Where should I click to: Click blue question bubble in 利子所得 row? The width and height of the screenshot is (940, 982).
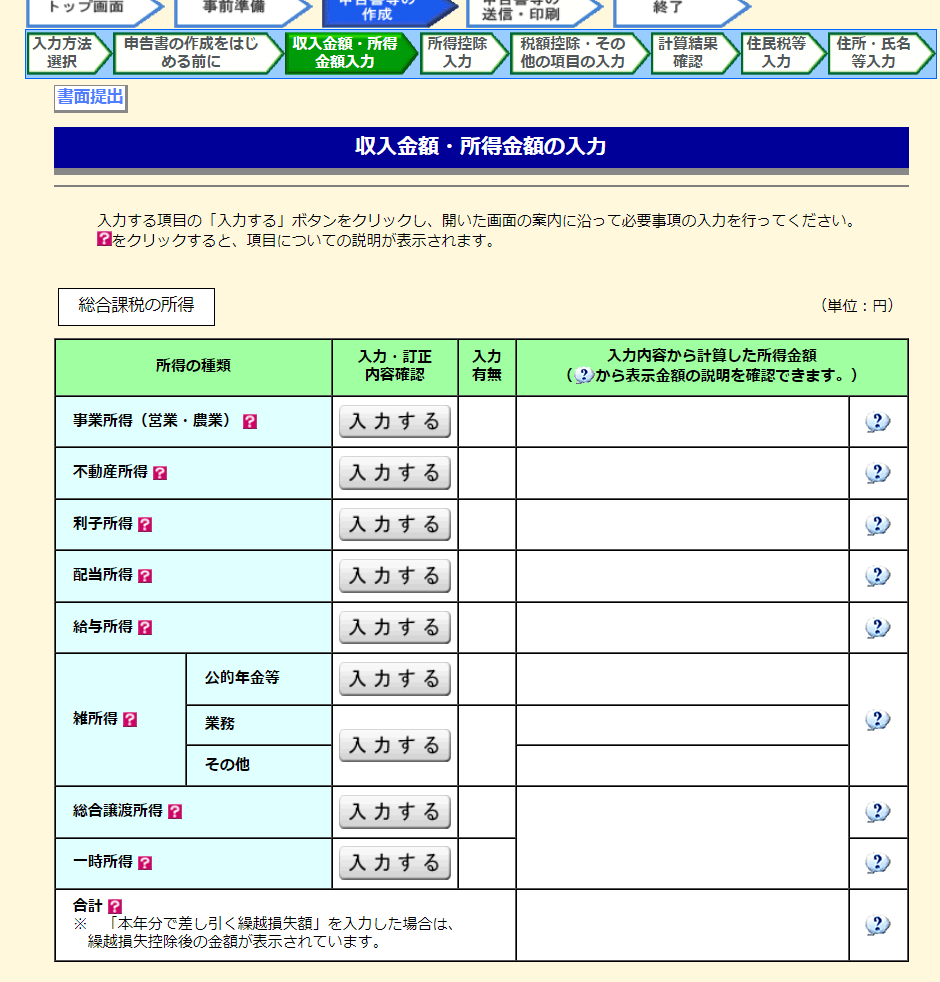tap(878, 525)
